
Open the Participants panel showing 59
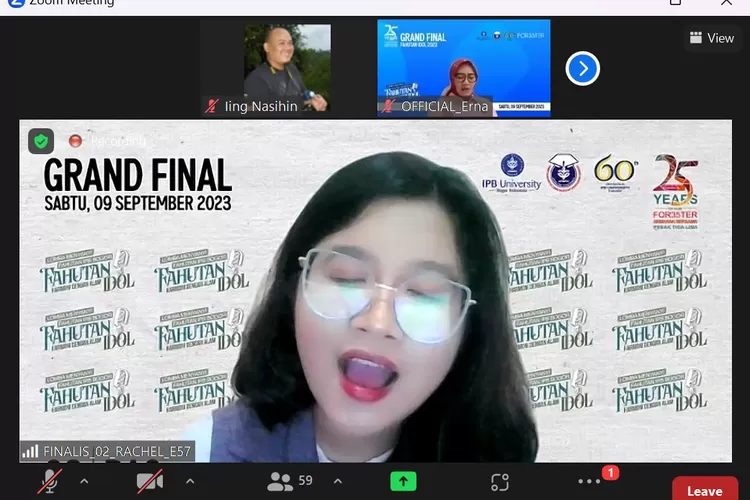[290, 481]
